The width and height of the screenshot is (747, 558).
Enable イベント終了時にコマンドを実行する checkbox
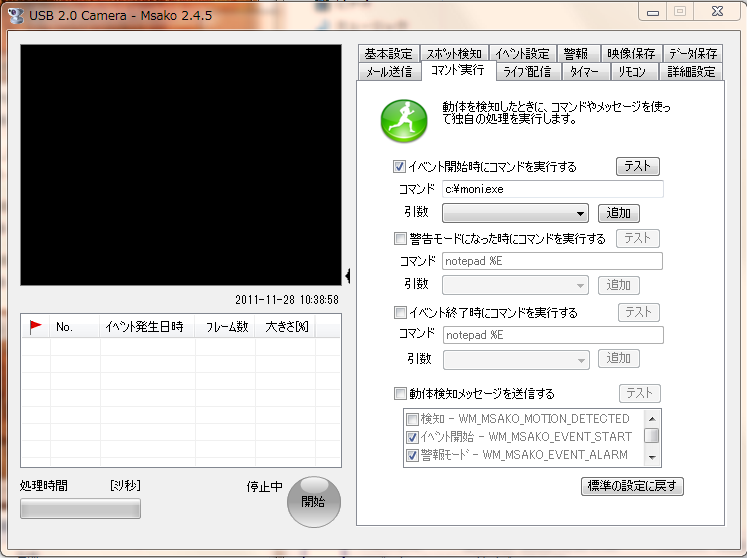click(400, 313)
